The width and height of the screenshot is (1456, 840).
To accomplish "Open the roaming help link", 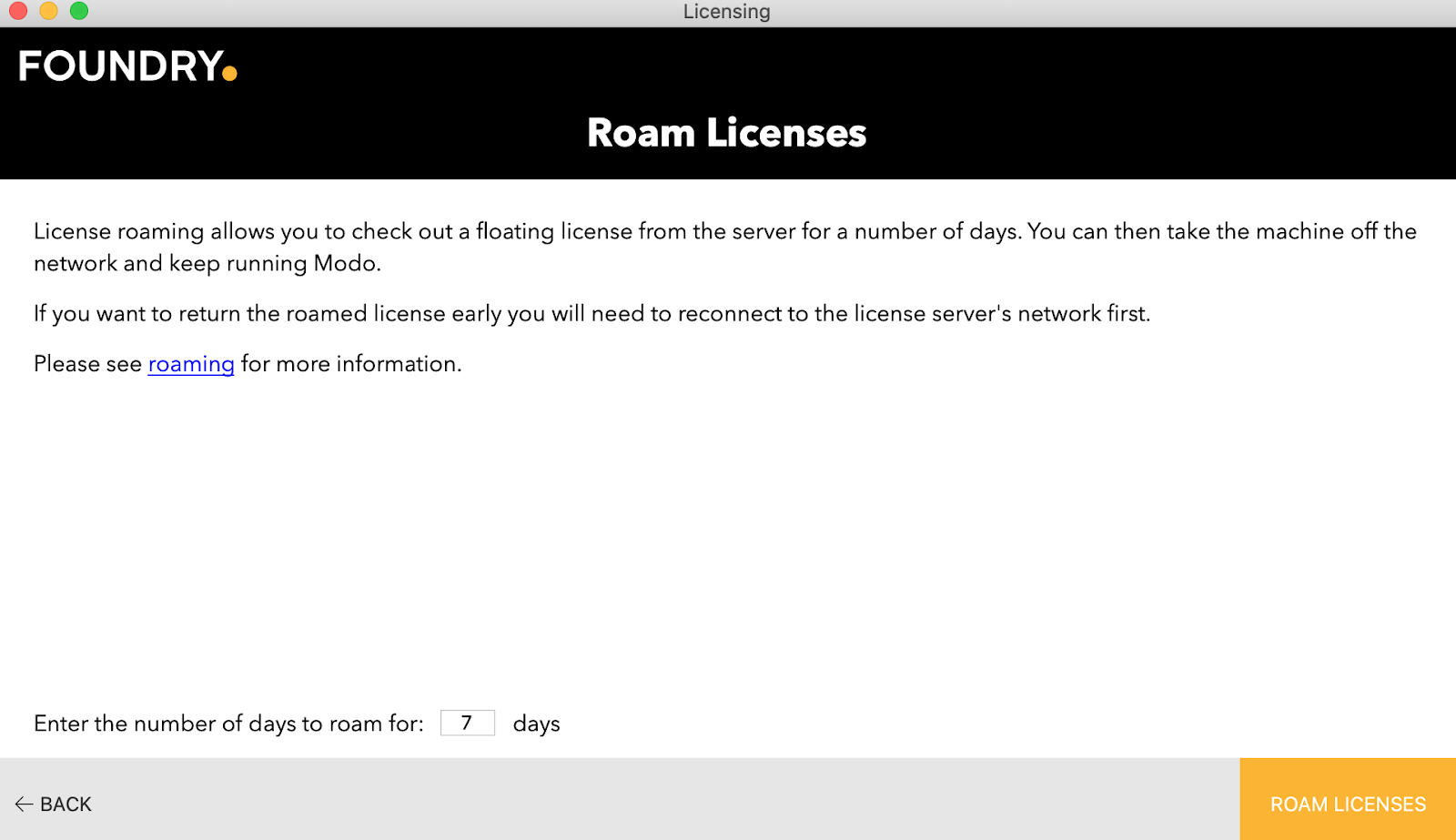I will [191, 364].
